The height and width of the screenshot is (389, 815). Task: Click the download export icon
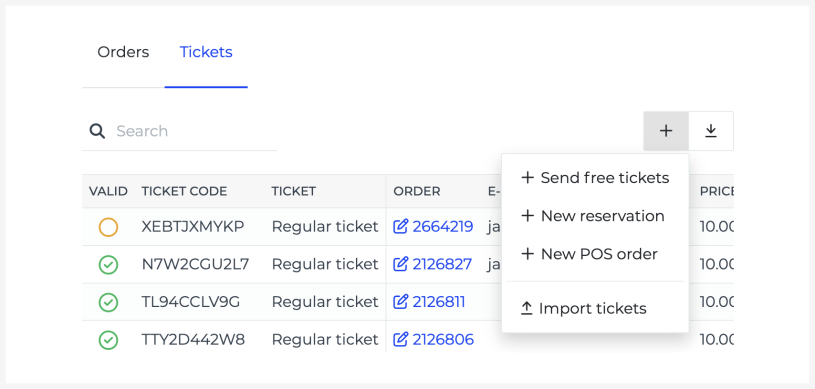711,131
